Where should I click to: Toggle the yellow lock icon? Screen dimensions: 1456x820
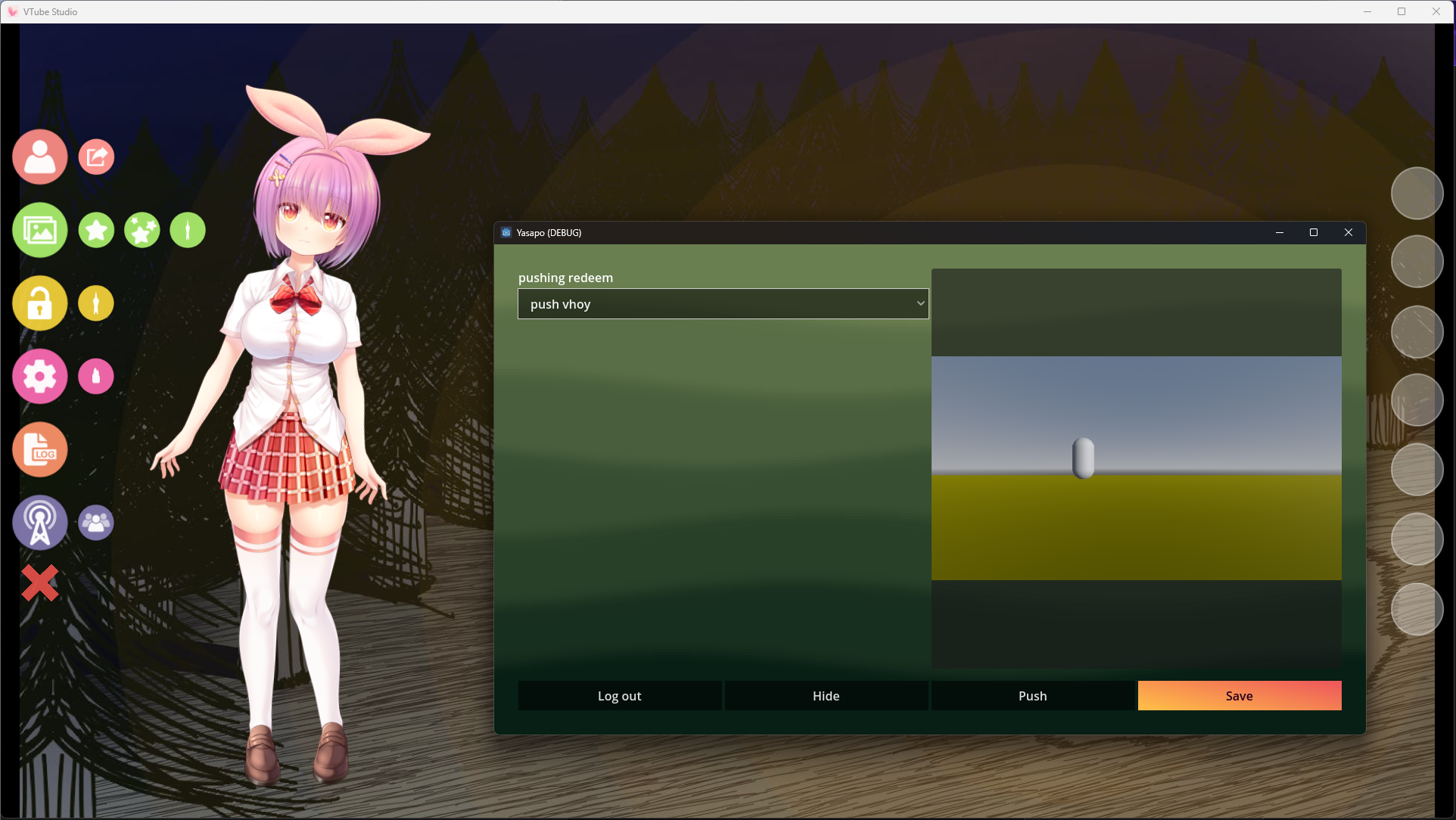(x=39, y=303)
